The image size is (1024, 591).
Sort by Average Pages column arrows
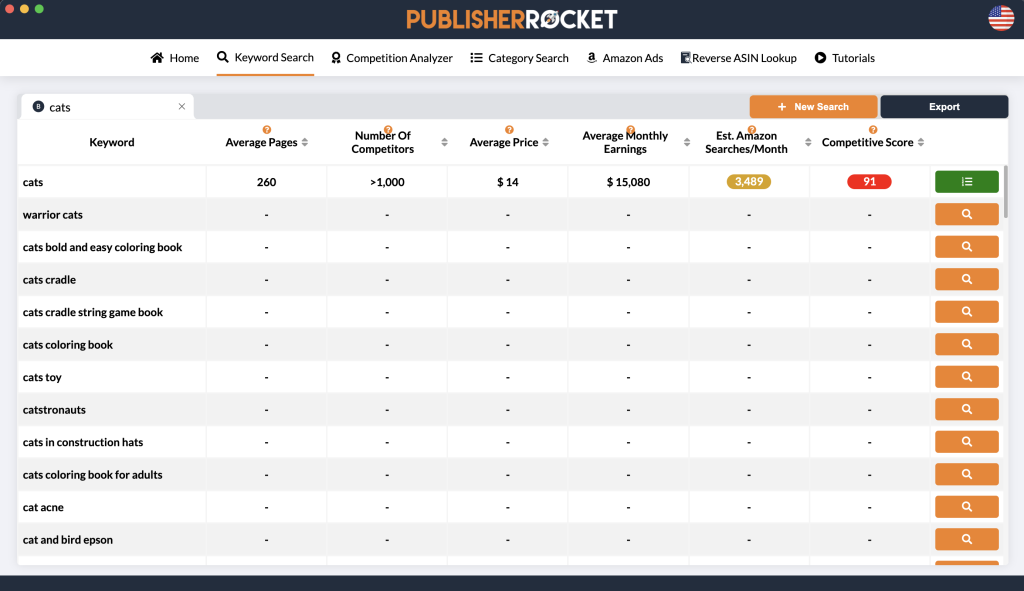point(305,143)
